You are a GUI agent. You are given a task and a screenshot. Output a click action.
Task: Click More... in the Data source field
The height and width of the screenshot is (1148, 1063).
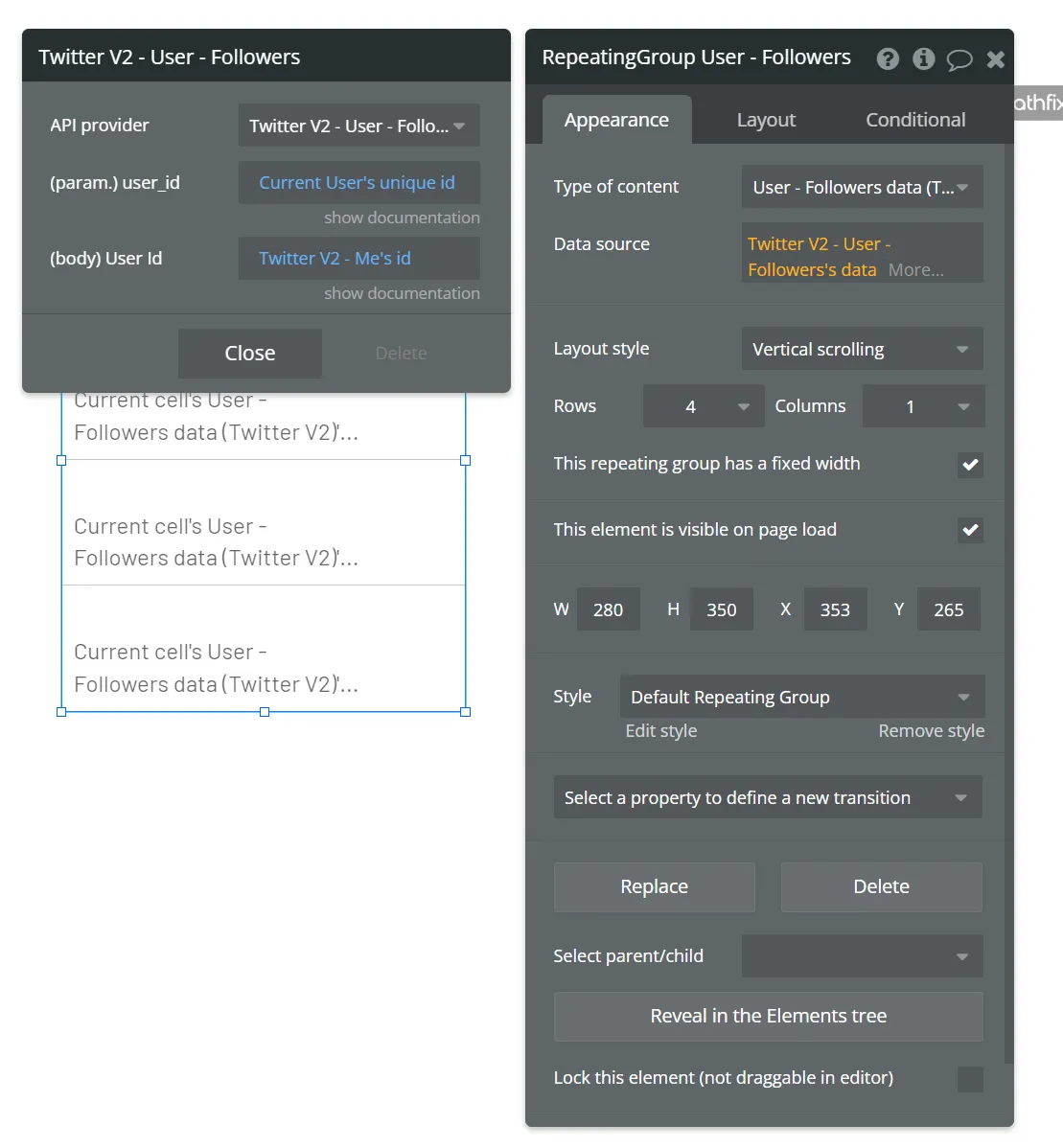[x=915, y=270]
